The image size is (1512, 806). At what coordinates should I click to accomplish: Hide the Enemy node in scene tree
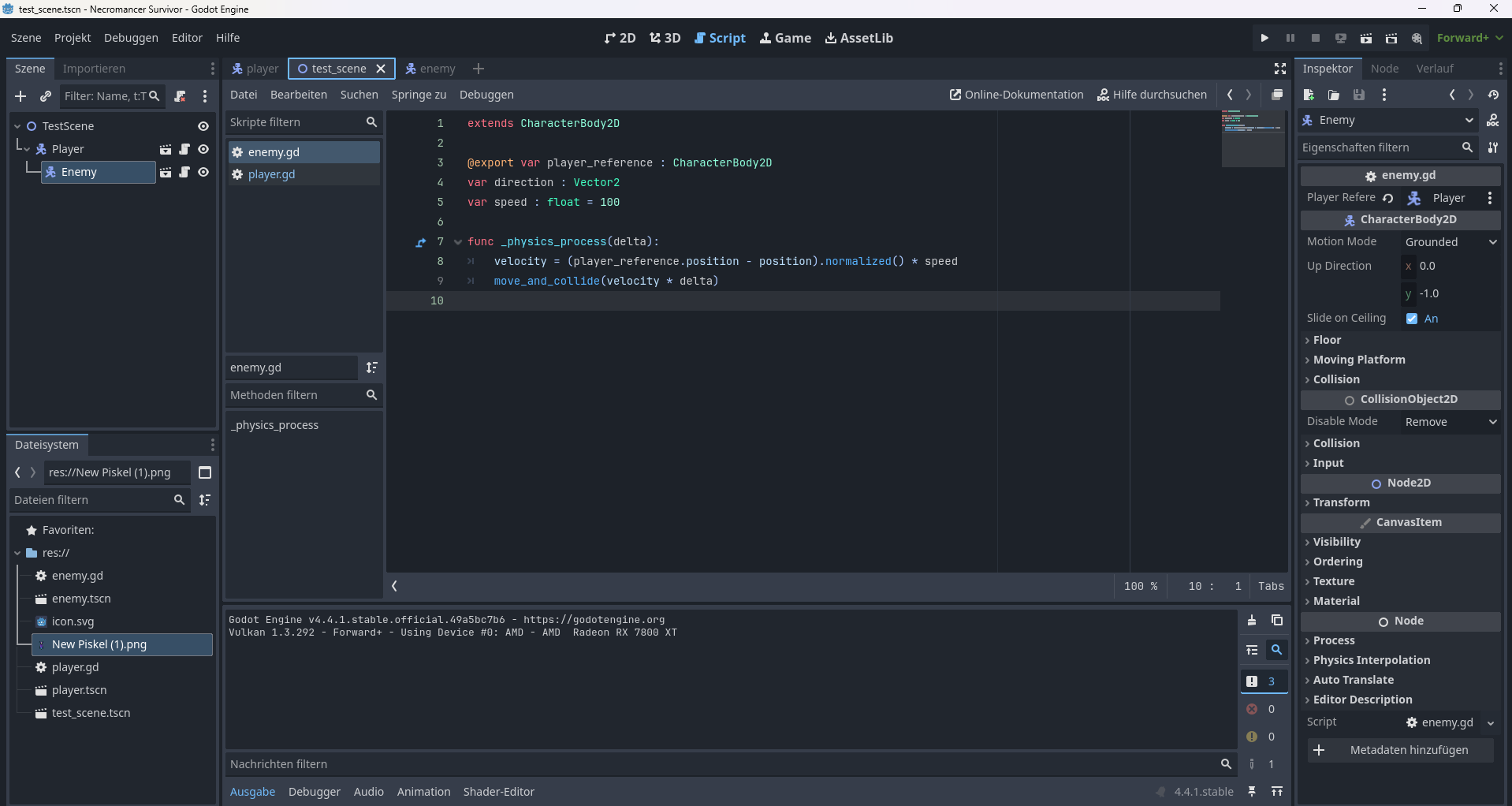tap(203, 172)
